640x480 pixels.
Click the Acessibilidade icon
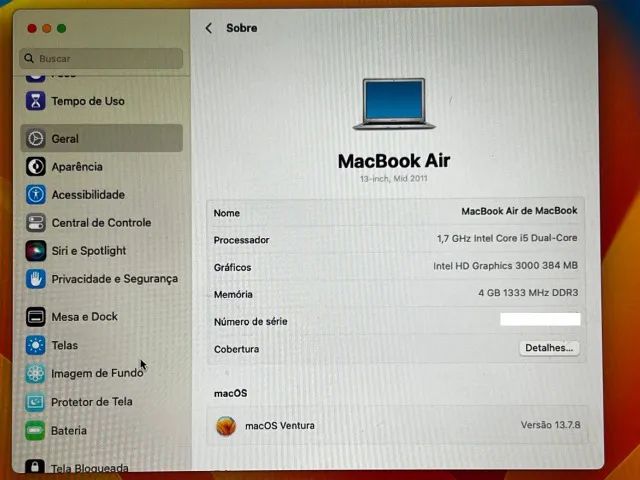point(36,195)
